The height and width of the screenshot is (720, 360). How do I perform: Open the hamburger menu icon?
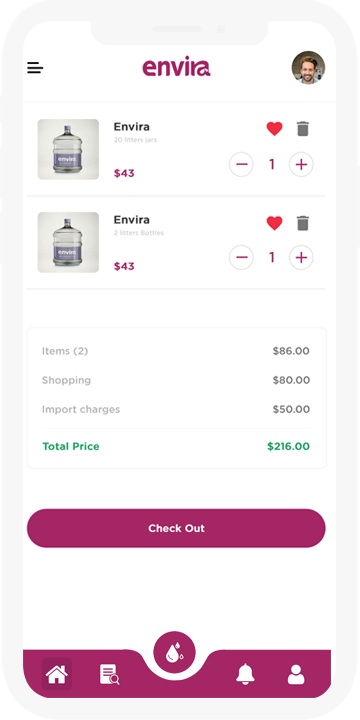(x=35, y=68)
